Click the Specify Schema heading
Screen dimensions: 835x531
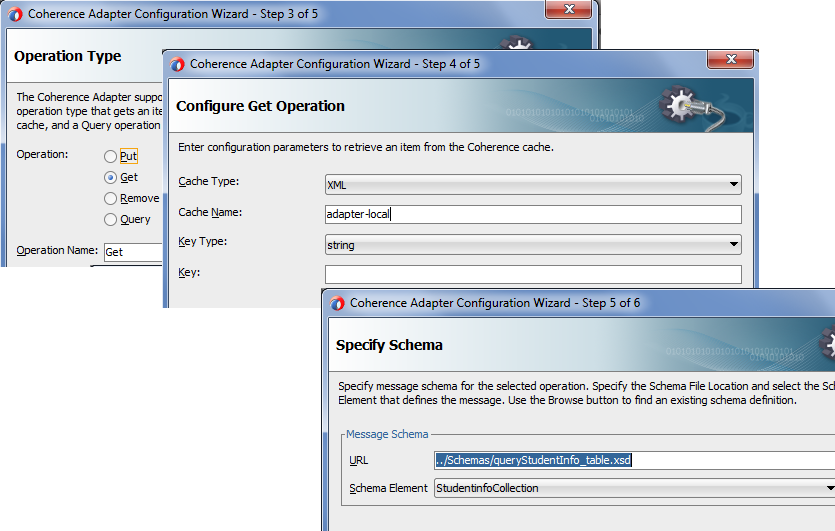pyautogui.click(x=389, y=345)
